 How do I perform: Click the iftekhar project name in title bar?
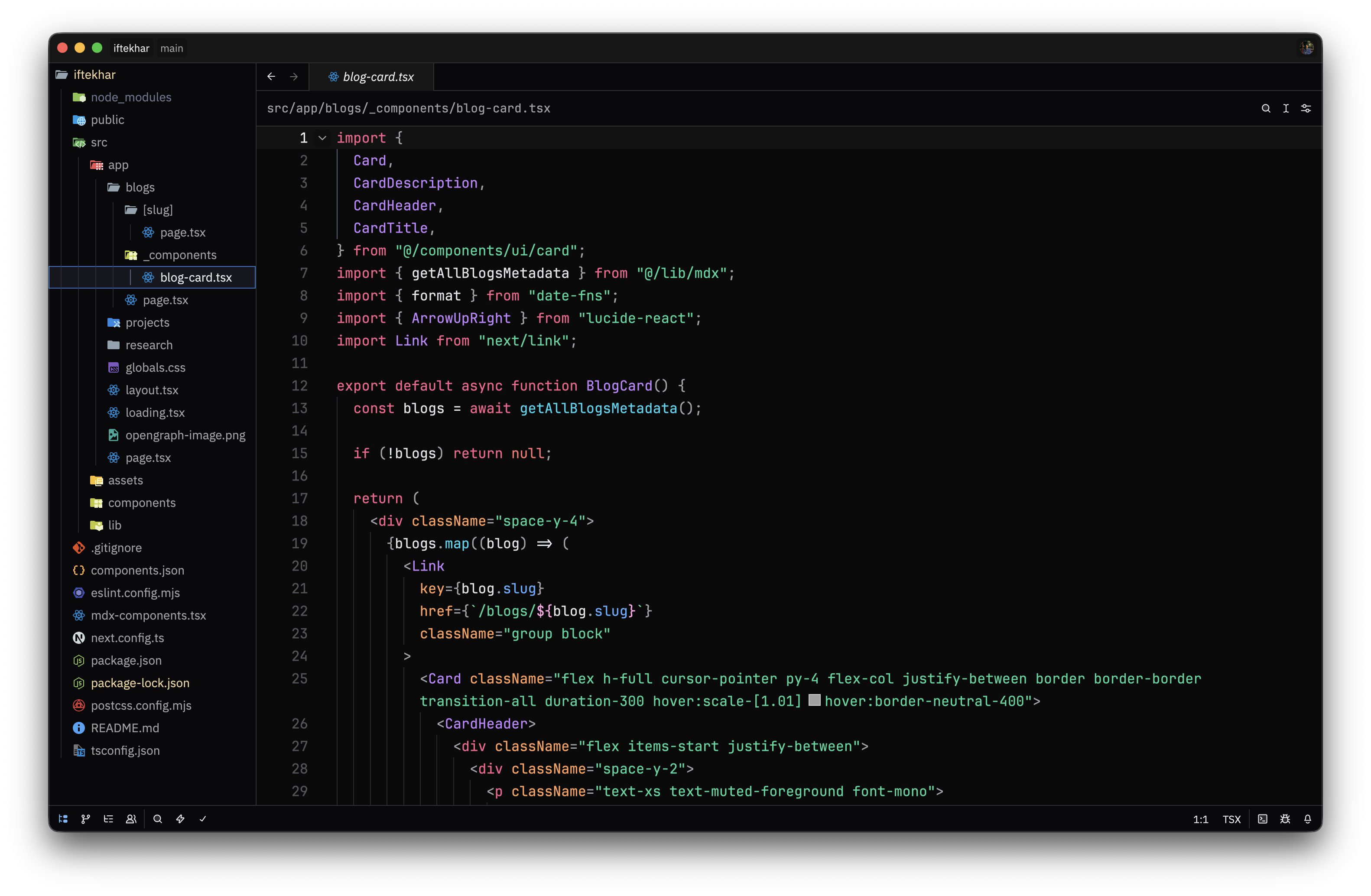[x=131, y=49]
